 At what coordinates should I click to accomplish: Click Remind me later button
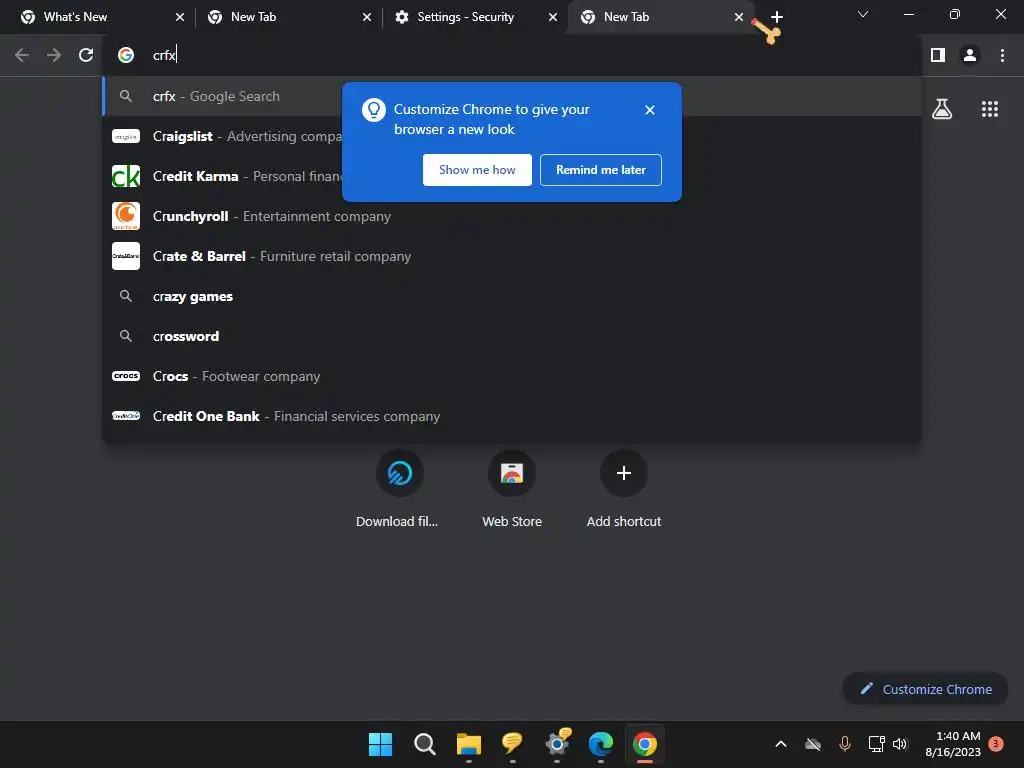601,170
